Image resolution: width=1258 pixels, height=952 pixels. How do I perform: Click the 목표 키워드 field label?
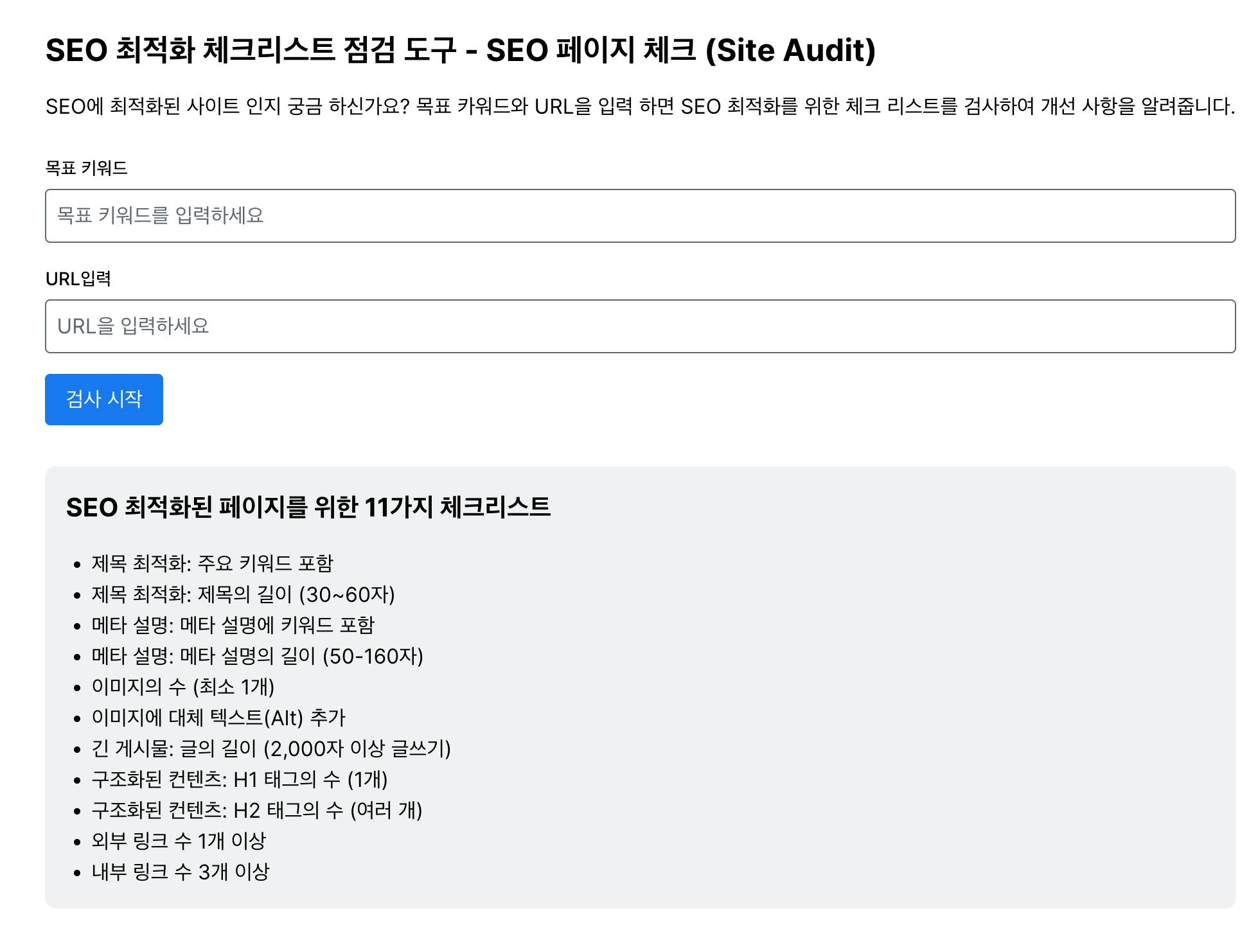click(87, 168)
